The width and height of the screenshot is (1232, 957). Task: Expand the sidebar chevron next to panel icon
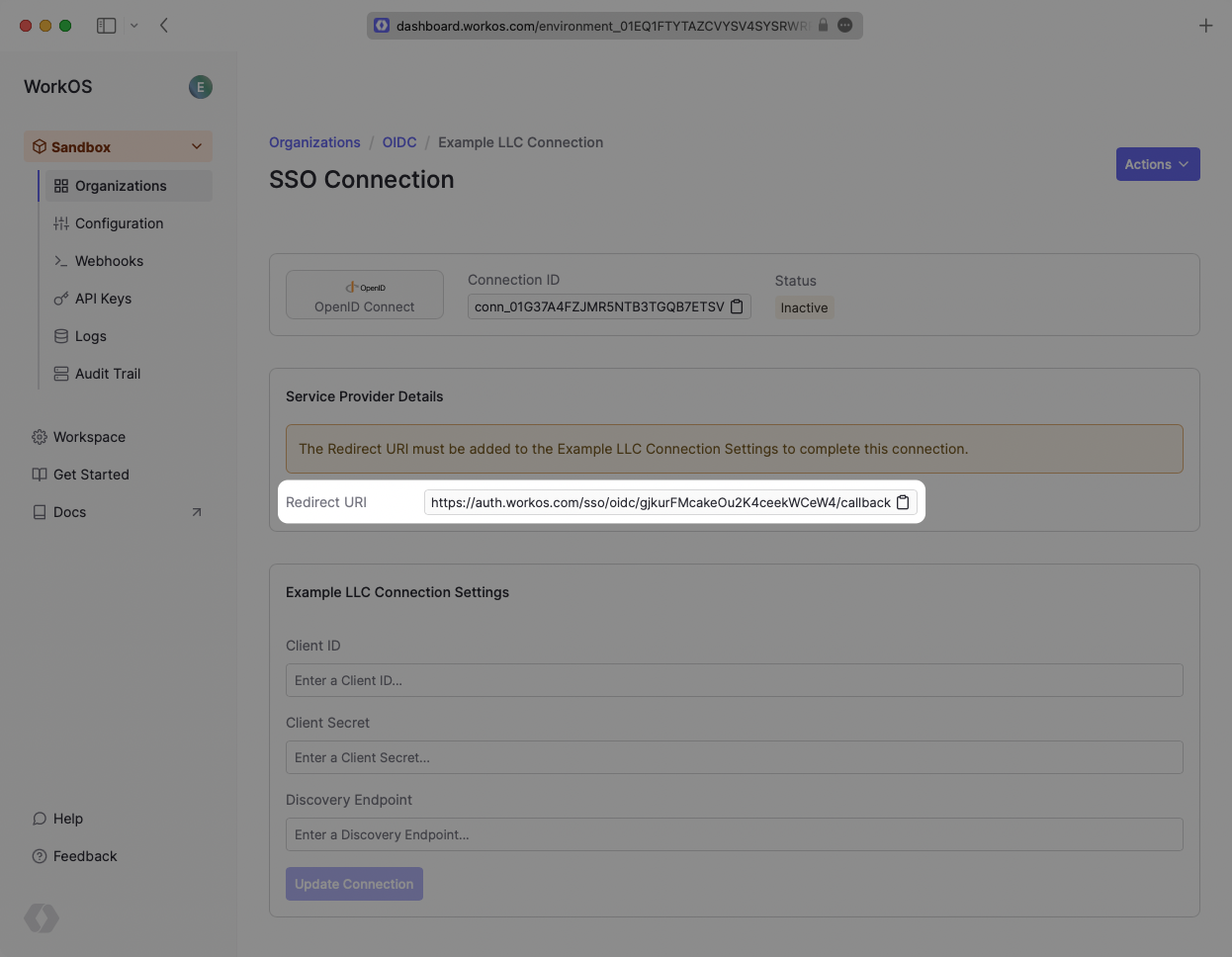coord(134,26)
